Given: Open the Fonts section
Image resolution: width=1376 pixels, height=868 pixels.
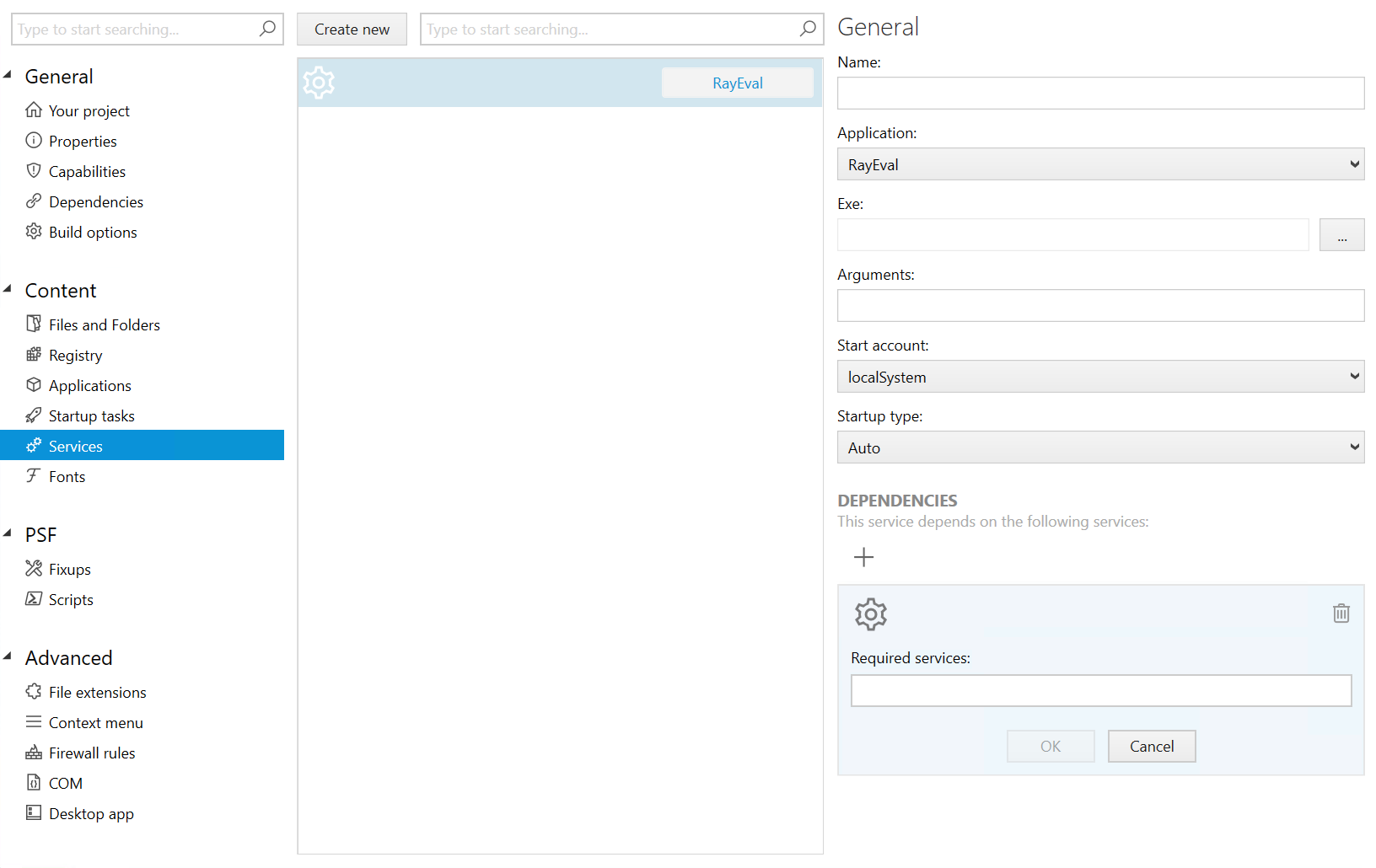Looking at the screenshot, I should (x=67, y=476).
